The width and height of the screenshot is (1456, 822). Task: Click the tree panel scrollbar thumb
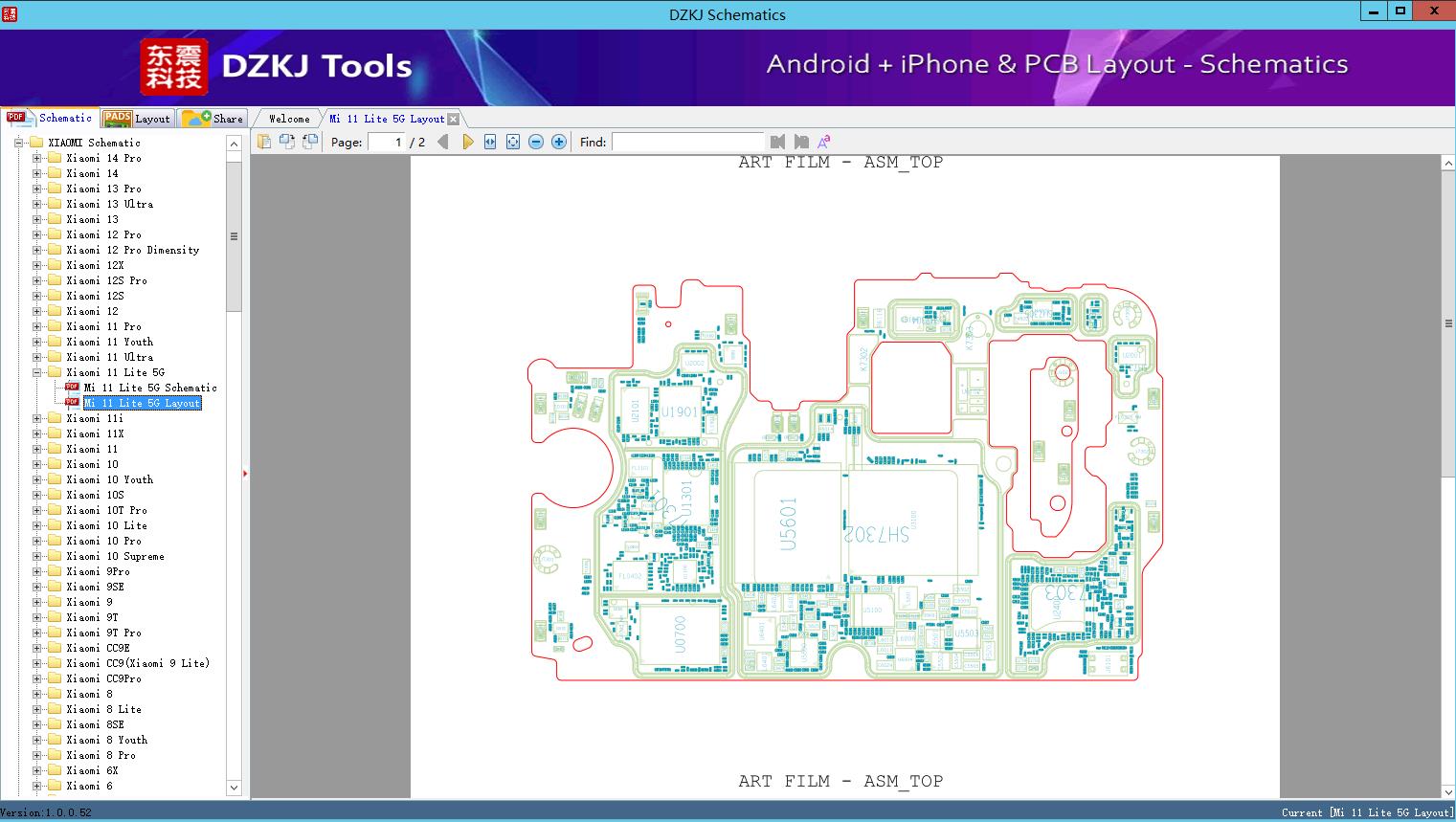click(234, 235)
